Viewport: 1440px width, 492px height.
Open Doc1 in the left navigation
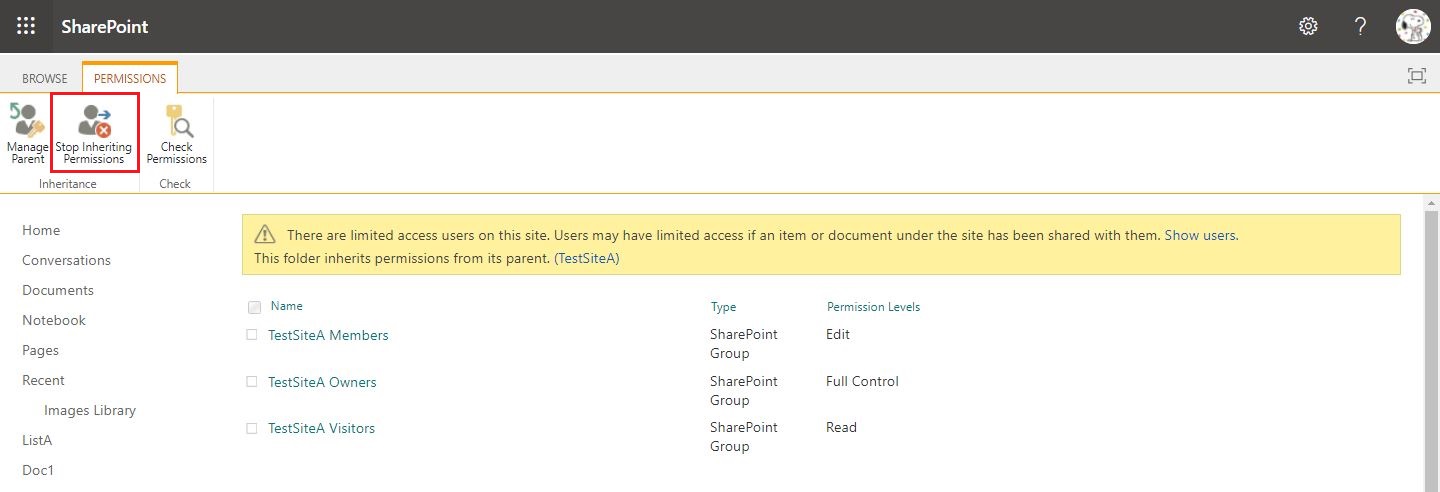pos(39,470)
